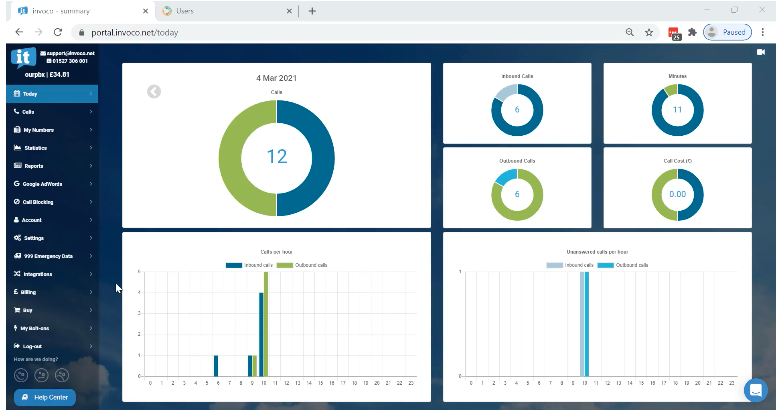
Task: Open Chrome three-dot menu
Action: (x=763, y=32)
